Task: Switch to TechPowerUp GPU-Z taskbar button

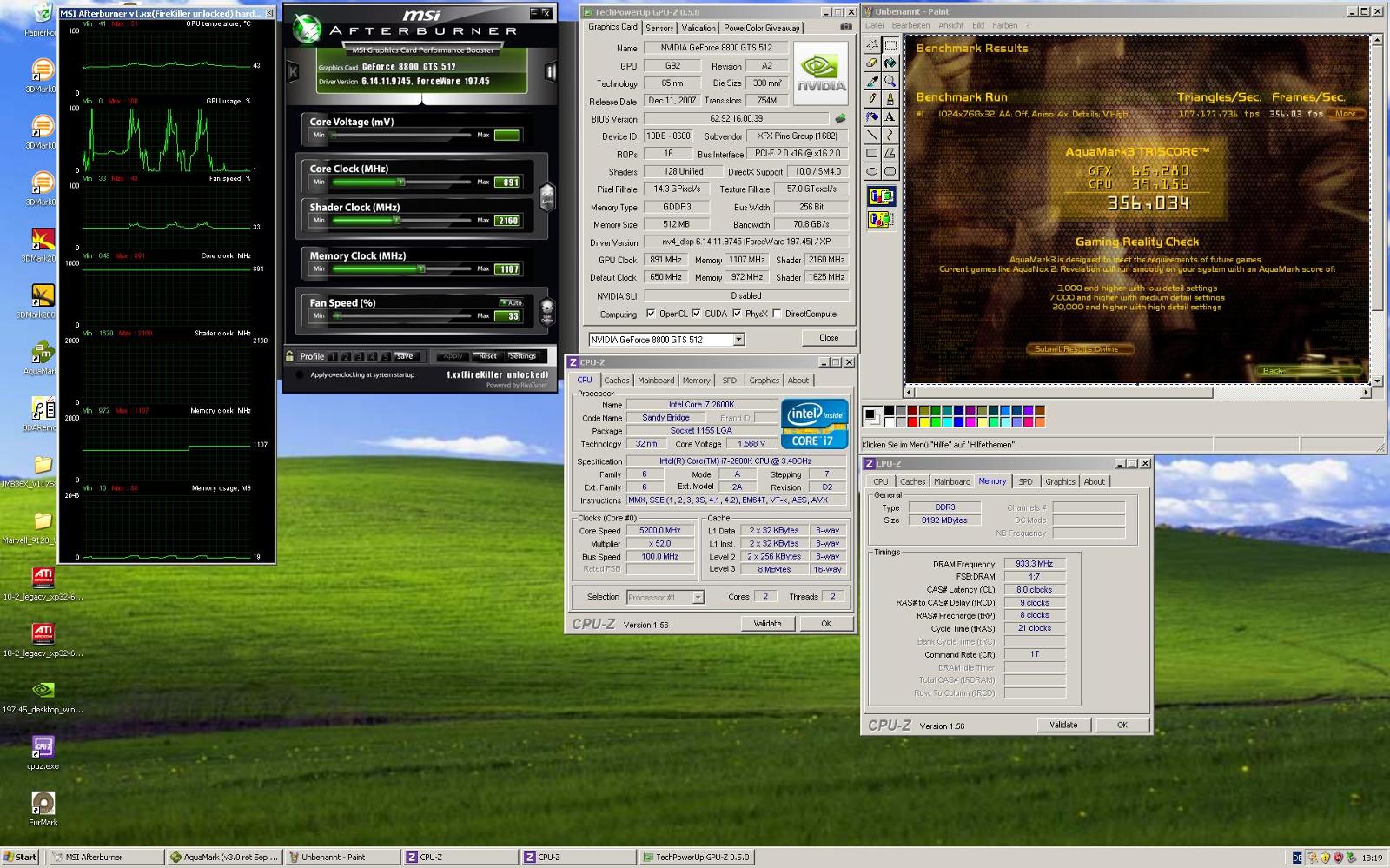Action: tap(695, 857)
